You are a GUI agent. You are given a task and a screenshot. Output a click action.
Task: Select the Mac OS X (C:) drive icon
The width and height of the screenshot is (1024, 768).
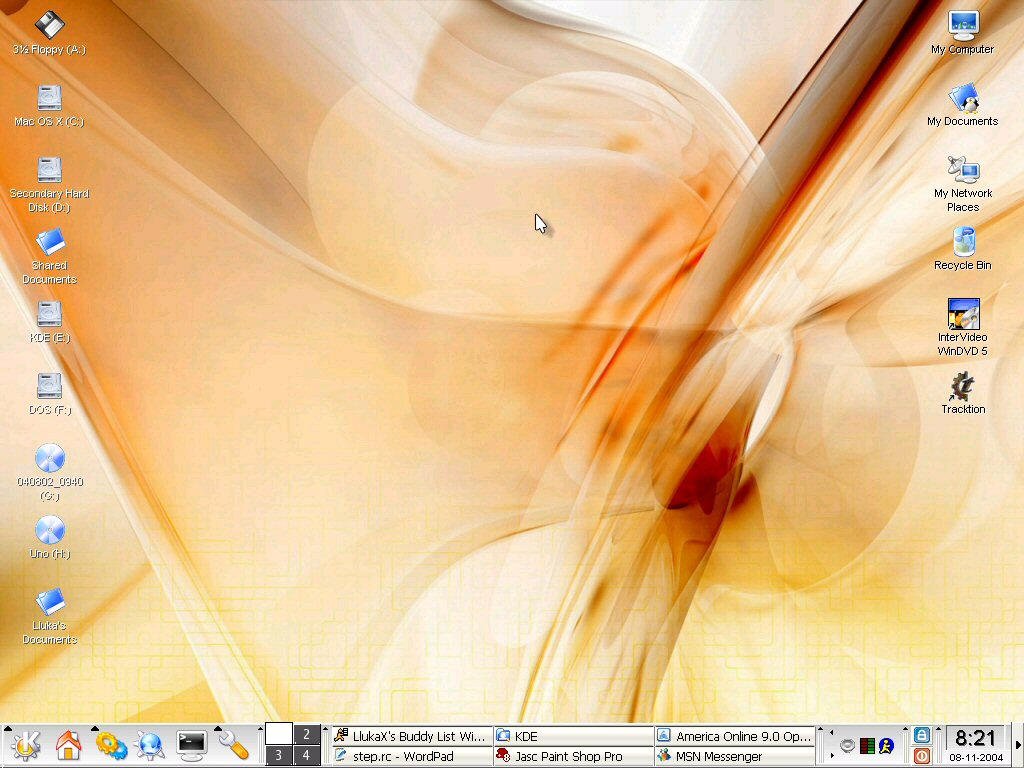[x=49, y=98]
